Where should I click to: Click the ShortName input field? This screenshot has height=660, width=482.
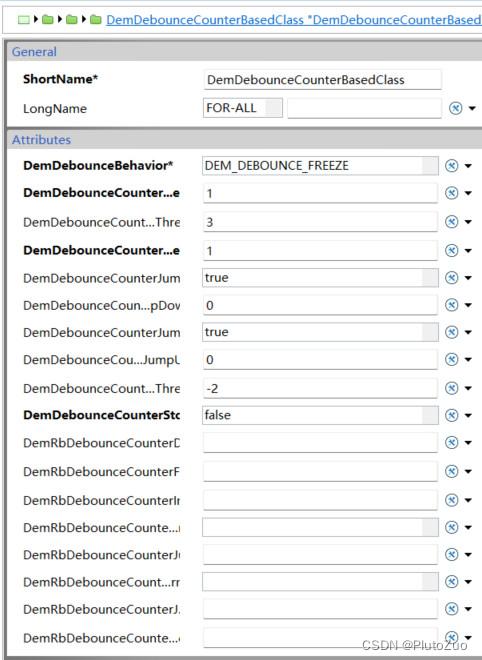point(322,80)
